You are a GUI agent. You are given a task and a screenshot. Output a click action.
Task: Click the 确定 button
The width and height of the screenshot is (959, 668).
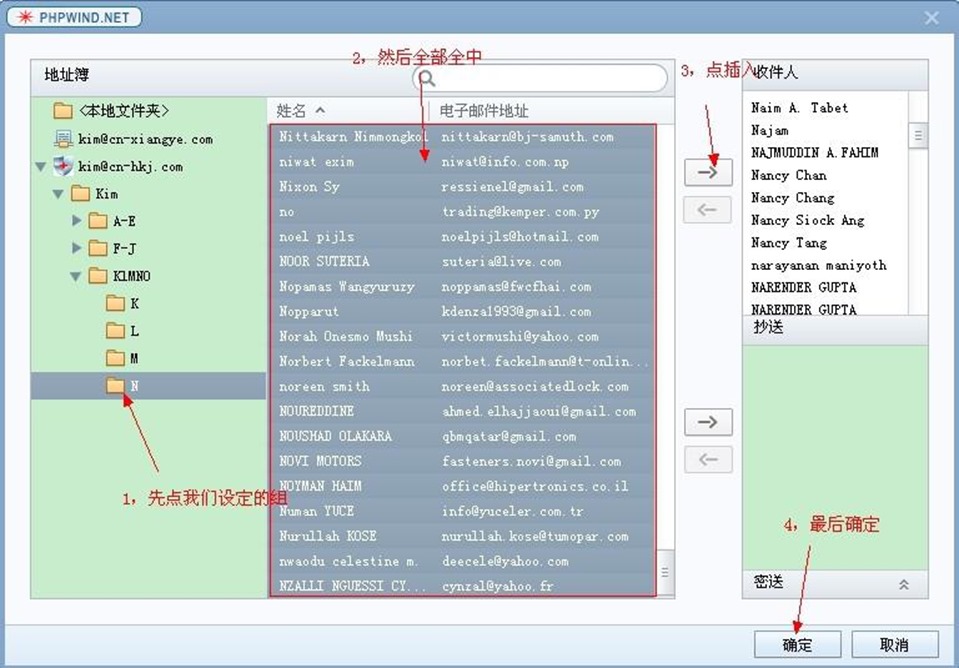click(797, 644)
